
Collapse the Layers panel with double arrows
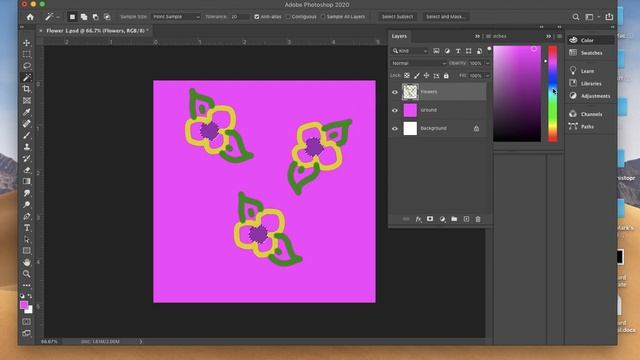pos(477,36)
